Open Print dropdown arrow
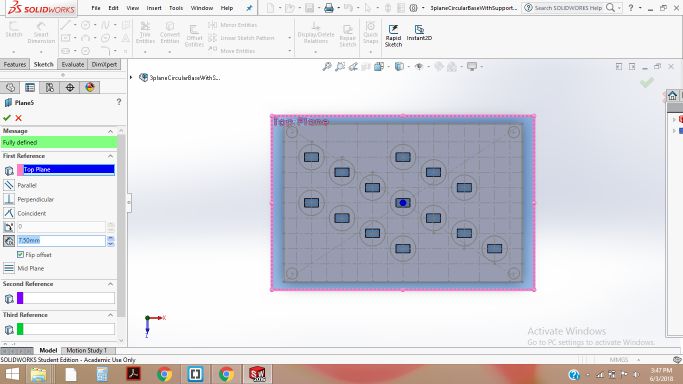The image size is (683, 384). [x=338, y=8]
